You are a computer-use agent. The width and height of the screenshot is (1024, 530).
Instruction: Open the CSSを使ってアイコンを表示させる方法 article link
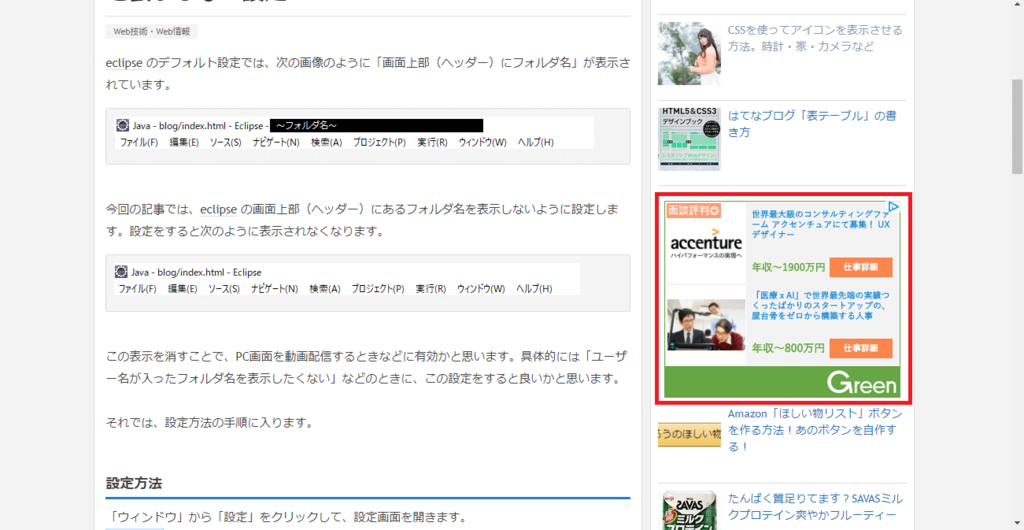click(815, 39)
